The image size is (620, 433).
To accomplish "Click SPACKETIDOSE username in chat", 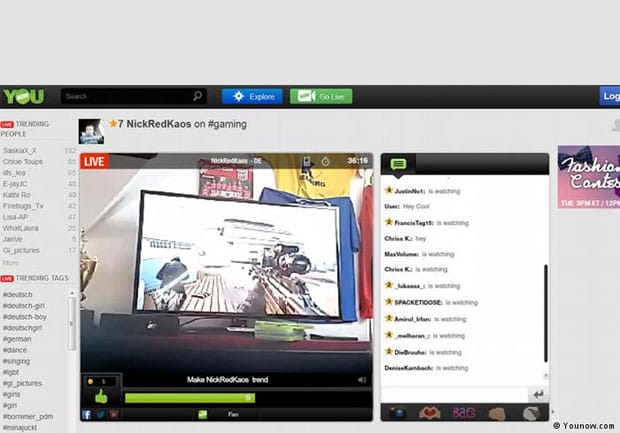I will [x=418, y=303].
